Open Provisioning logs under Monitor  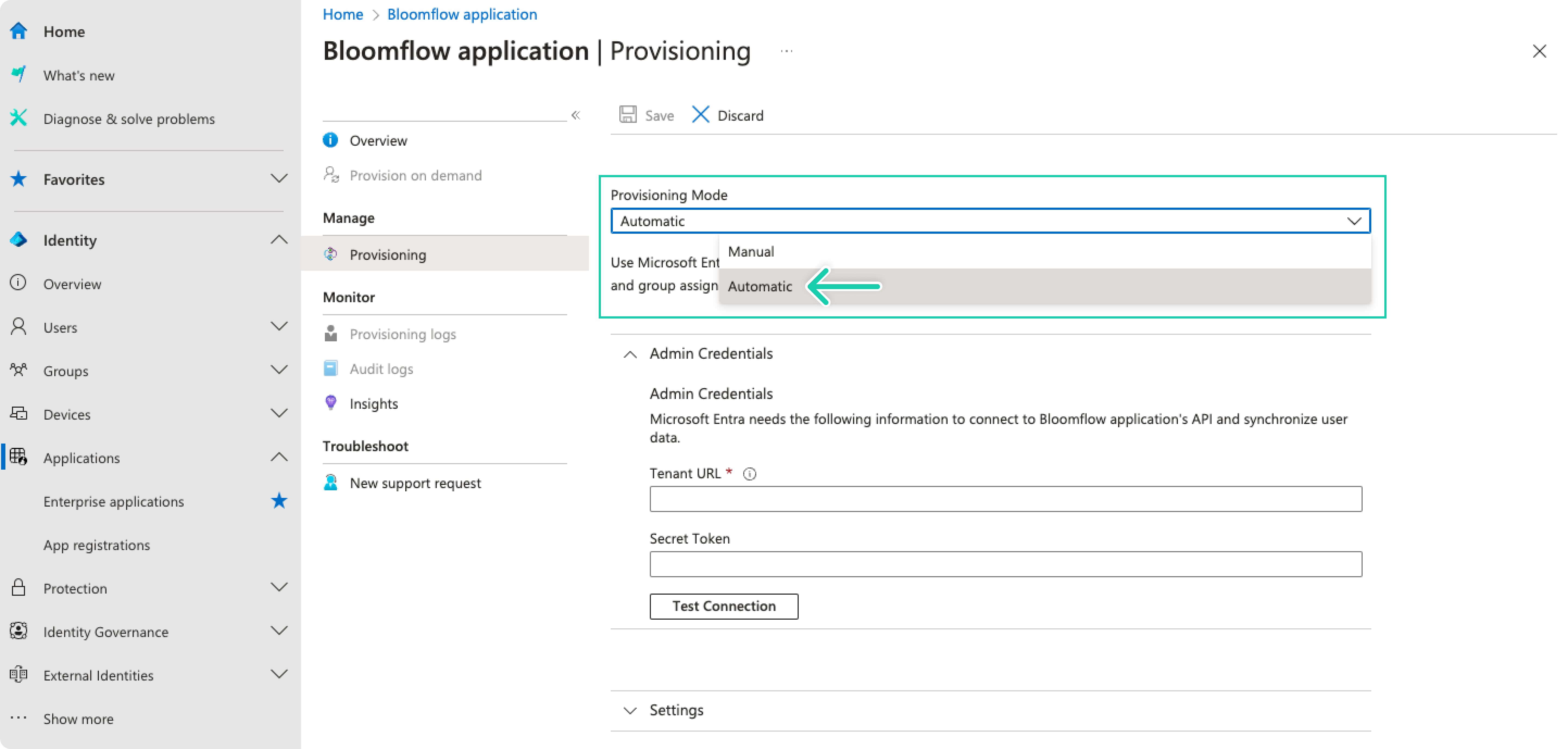click(x=402, y=334)
